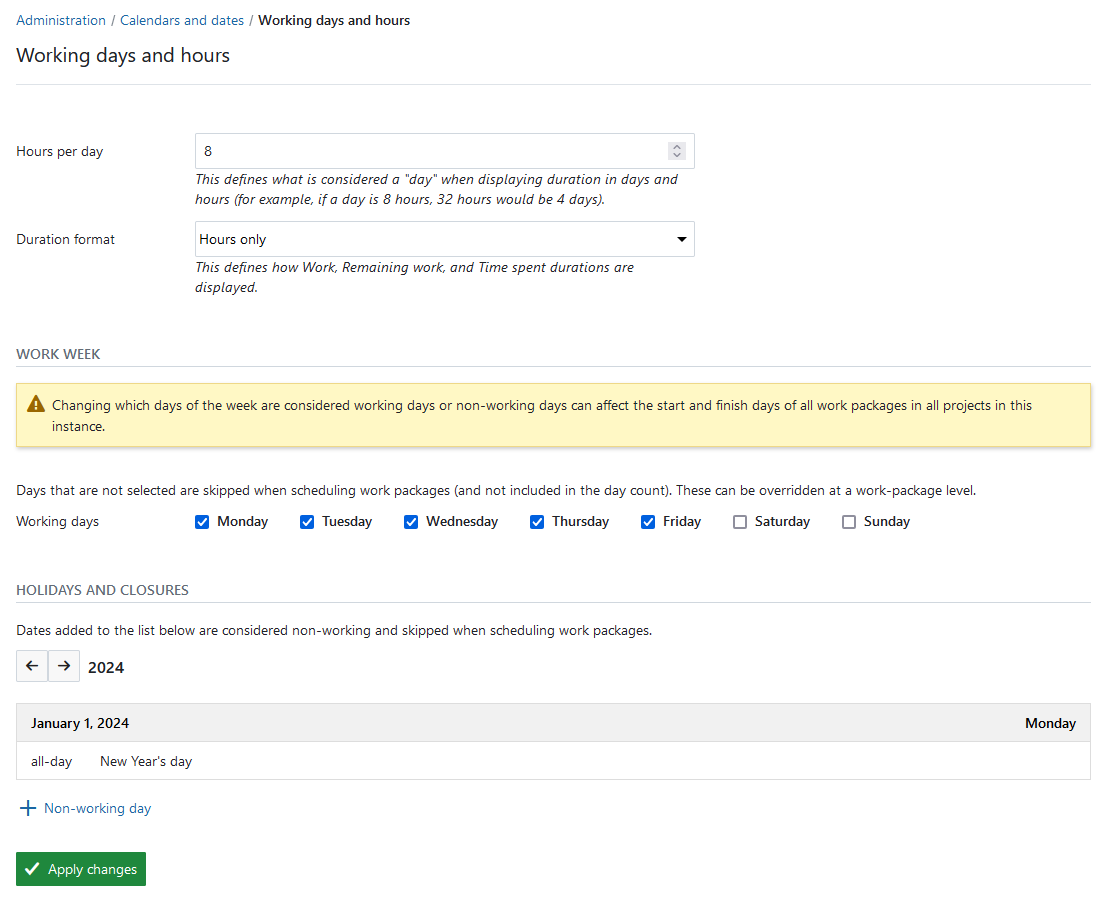Uncheck the Thursday working day checkbox
The image size is (1102, 908).
537,521
